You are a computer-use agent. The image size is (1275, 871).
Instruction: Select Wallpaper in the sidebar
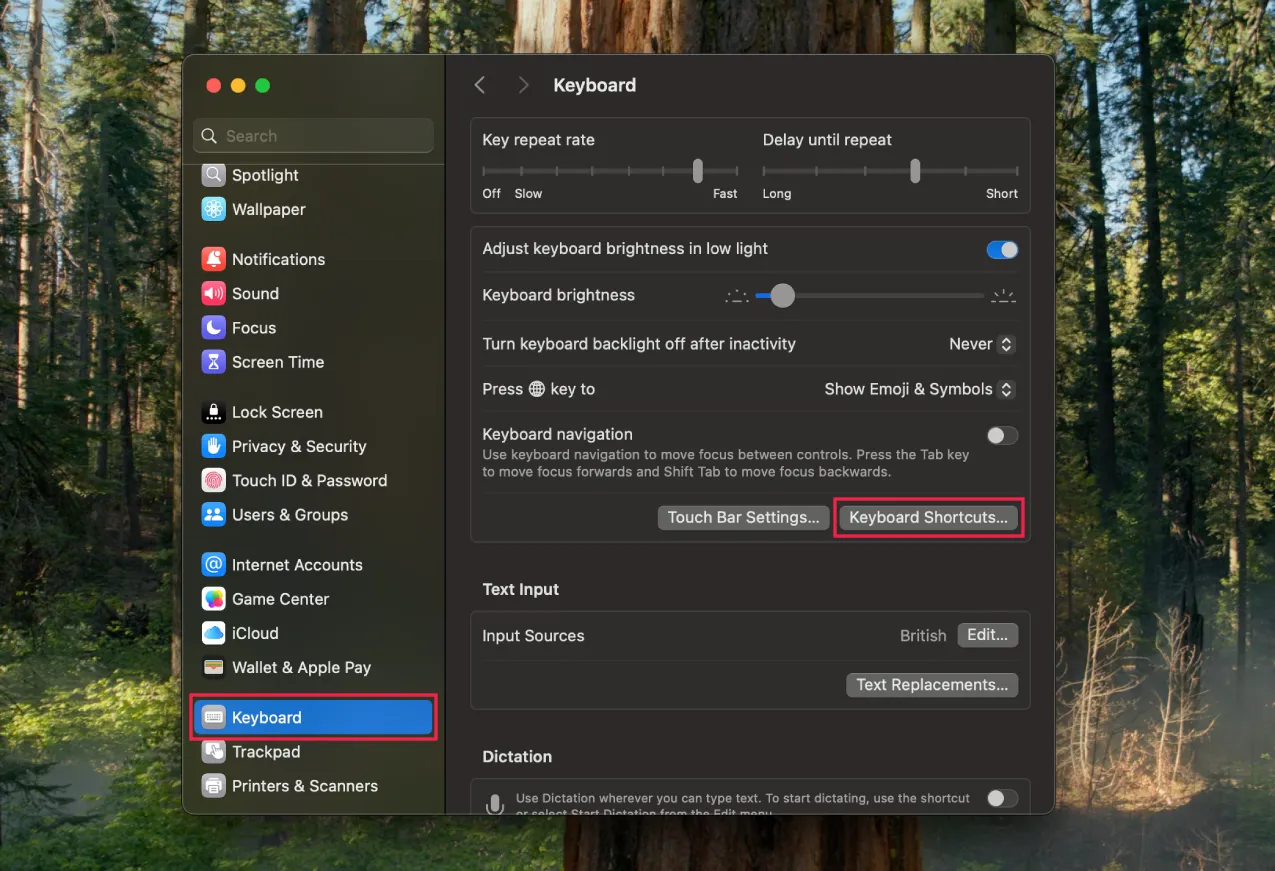[313, 209]
